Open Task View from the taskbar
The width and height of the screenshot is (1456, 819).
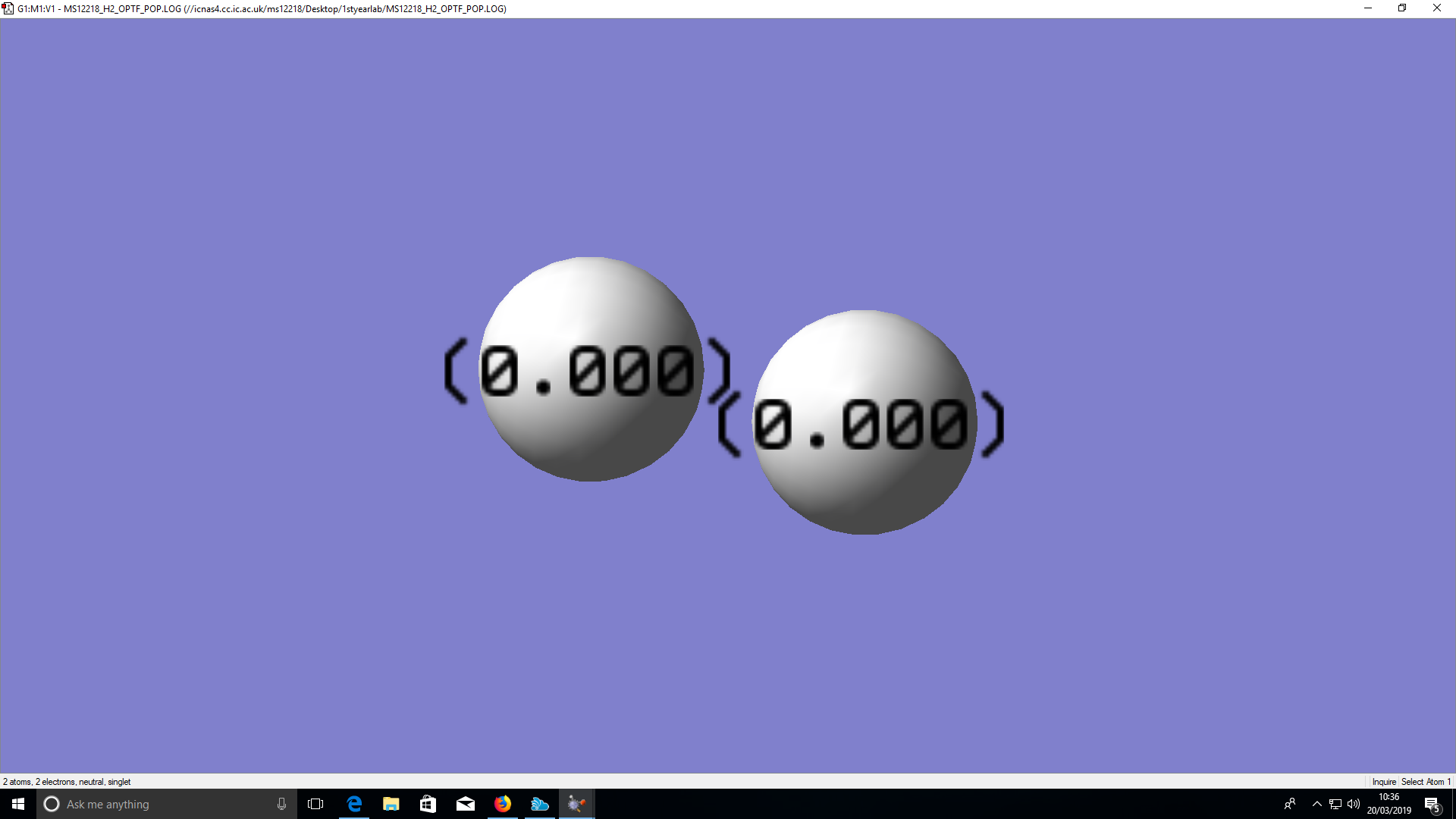[x=315, y=804]
